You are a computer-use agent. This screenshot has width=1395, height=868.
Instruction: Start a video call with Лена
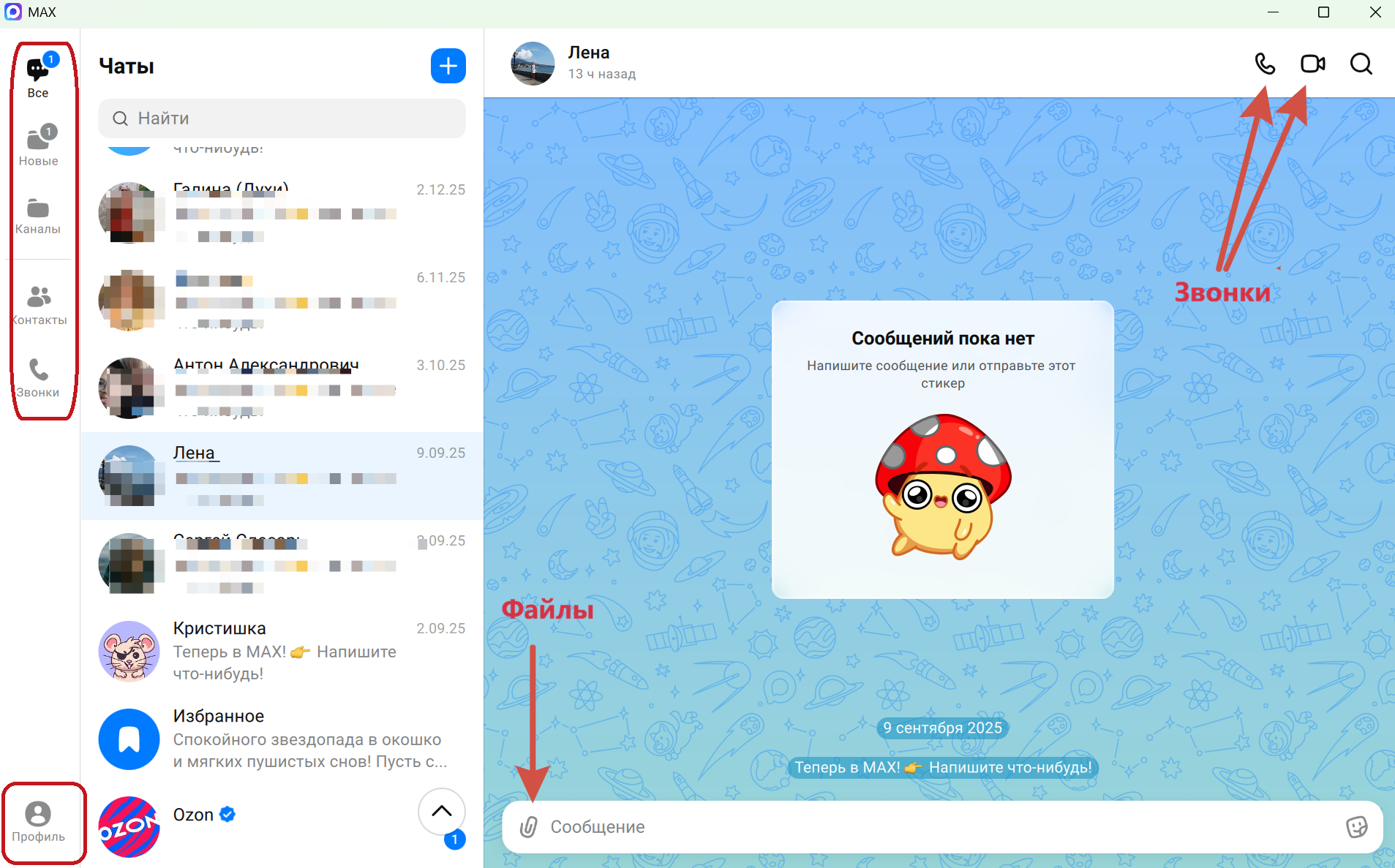click(x=1312, y=64)
